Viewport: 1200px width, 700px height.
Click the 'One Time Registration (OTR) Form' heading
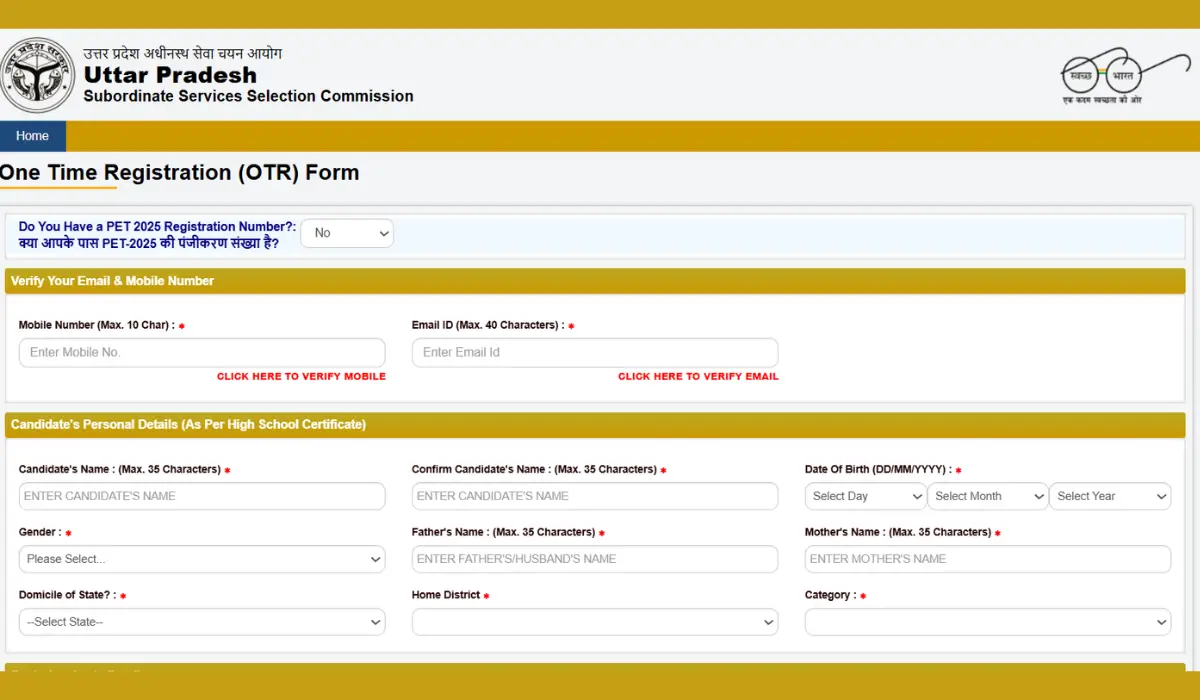(x=179, y=172)
